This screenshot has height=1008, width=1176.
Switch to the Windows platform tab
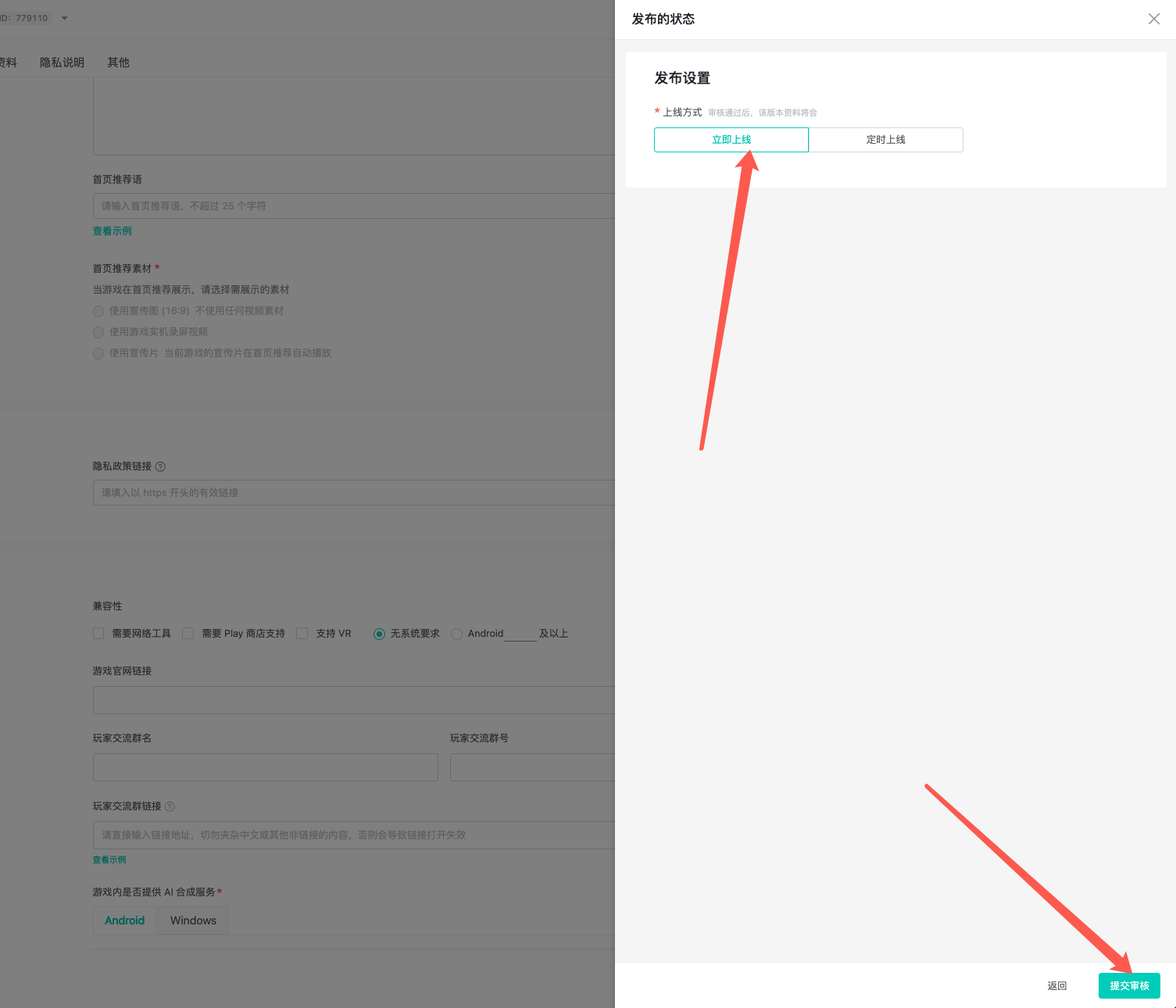point(193,920)
